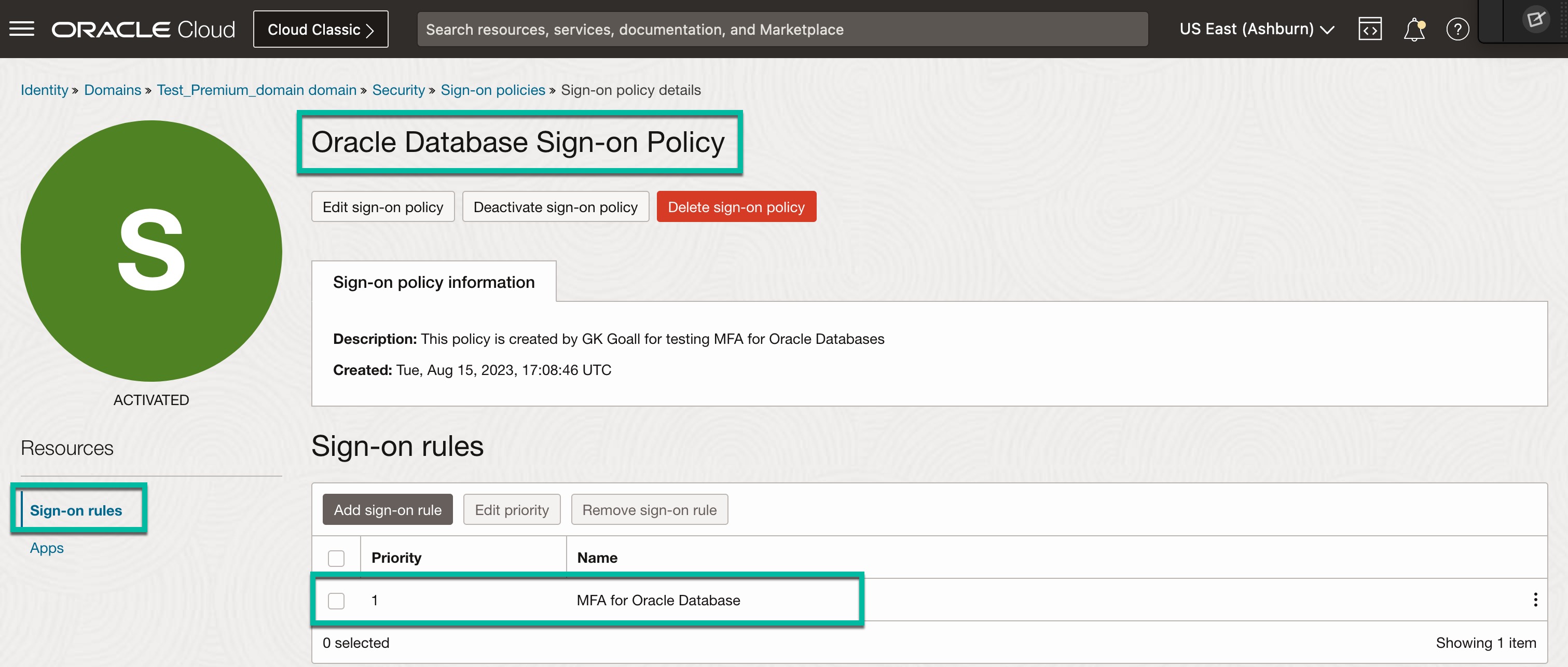Check the select-all rules checkbox
This screenshot has height=667, width=1568.
click(x=336, y=558)
